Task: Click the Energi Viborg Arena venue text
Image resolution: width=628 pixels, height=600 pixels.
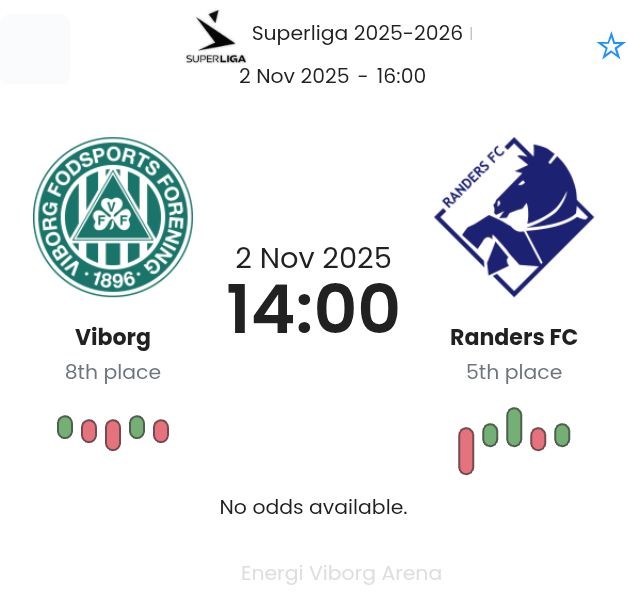Action: [342, 573]
